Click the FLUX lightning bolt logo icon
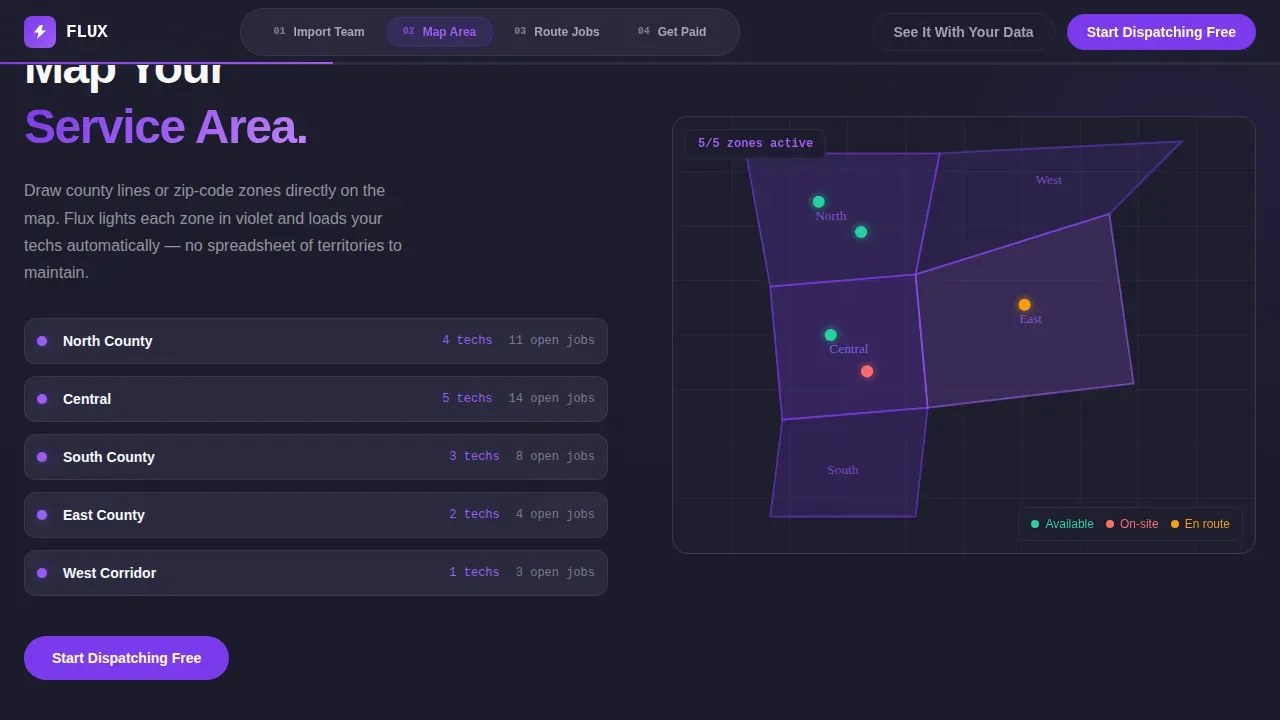The height and width of the screenshot is (720, 1280). point(40,32)
